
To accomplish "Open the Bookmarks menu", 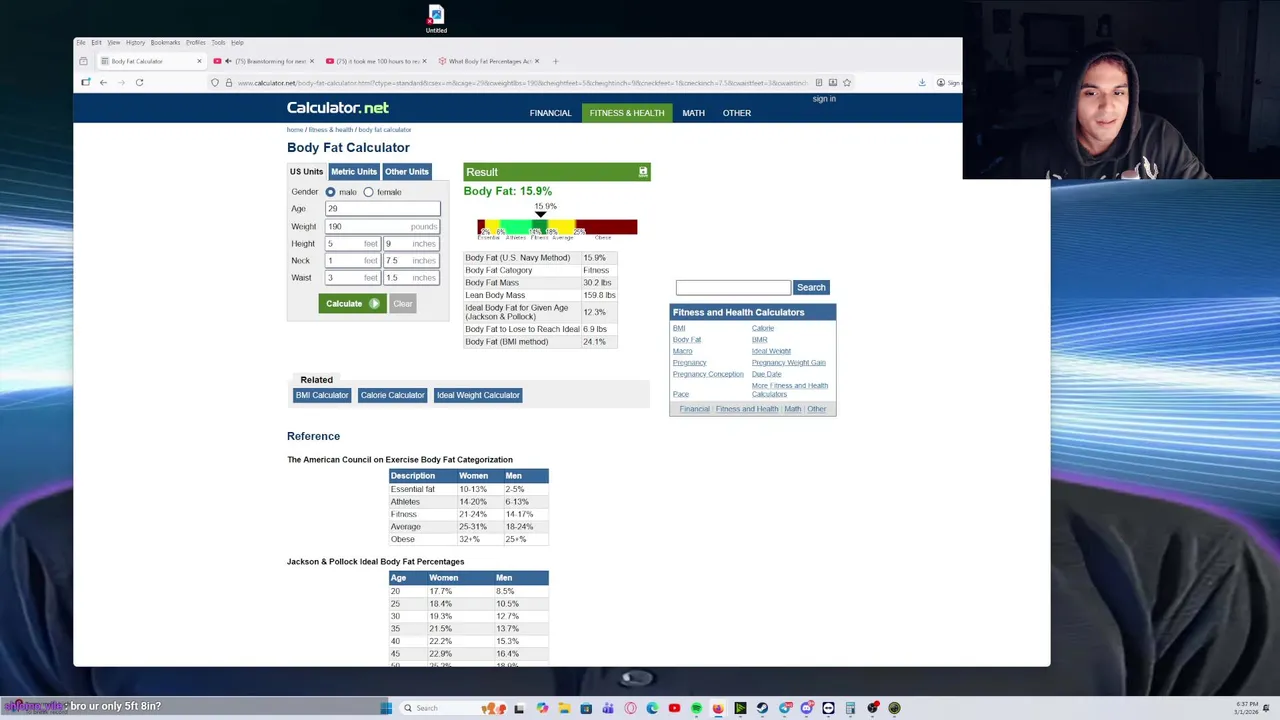I will 165,42.
